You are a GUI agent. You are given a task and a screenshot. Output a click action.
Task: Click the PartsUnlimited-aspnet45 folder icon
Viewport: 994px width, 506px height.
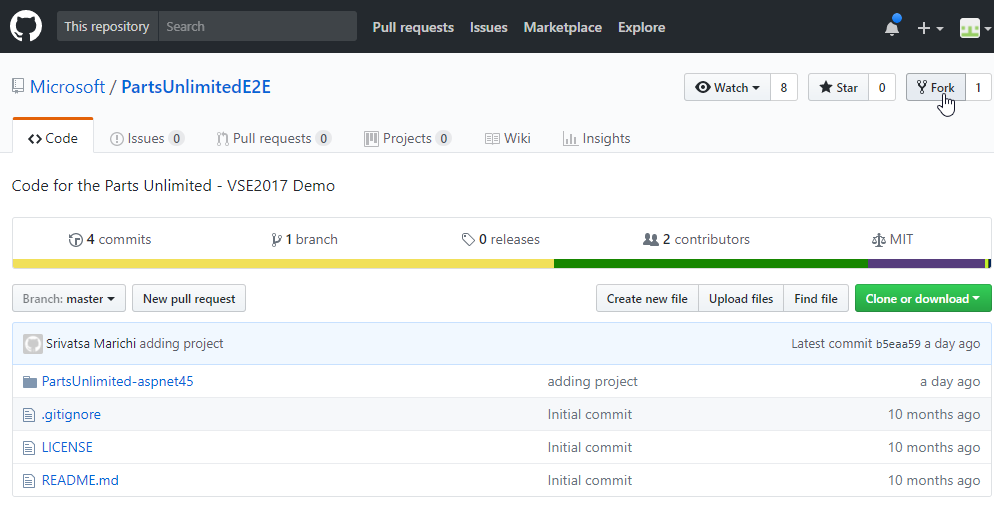tap(29, 382)
